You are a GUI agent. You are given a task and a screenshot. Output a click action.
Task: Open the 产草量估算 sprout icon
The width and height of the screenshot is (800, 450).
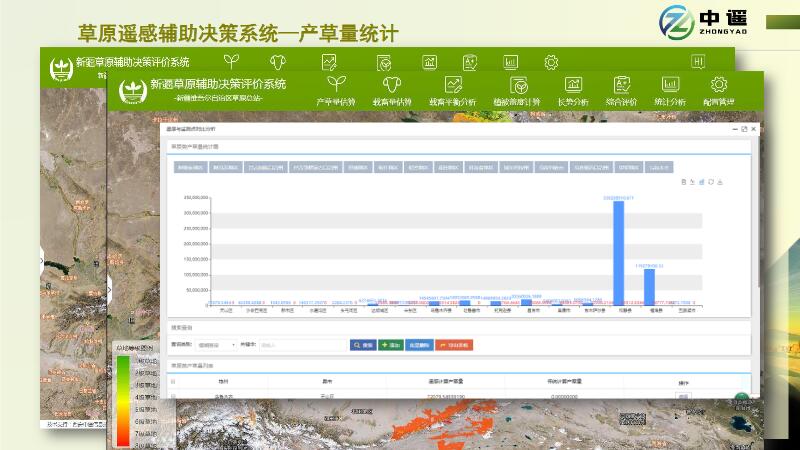click(336, 86)
